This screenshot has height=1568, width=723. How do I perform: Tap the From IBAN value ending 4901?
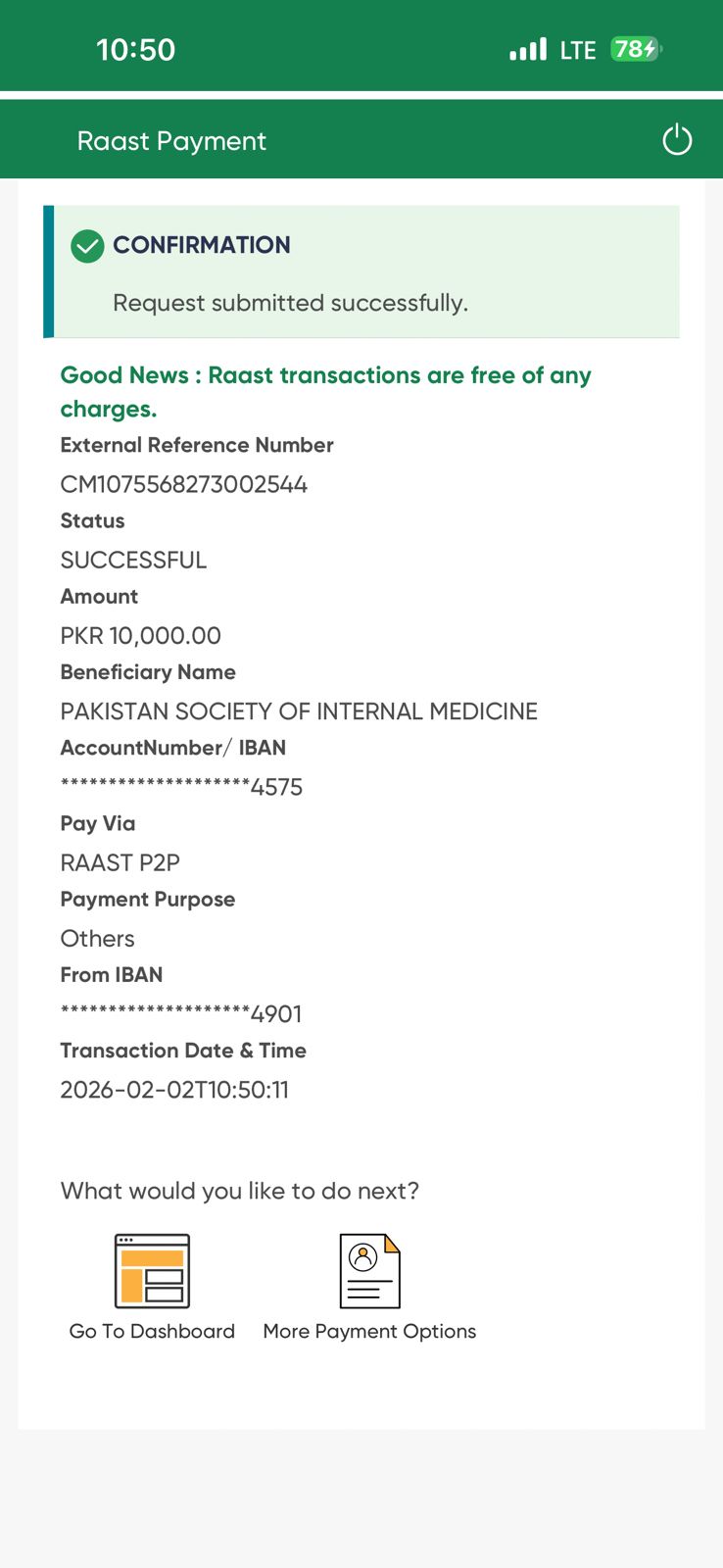181,1014
